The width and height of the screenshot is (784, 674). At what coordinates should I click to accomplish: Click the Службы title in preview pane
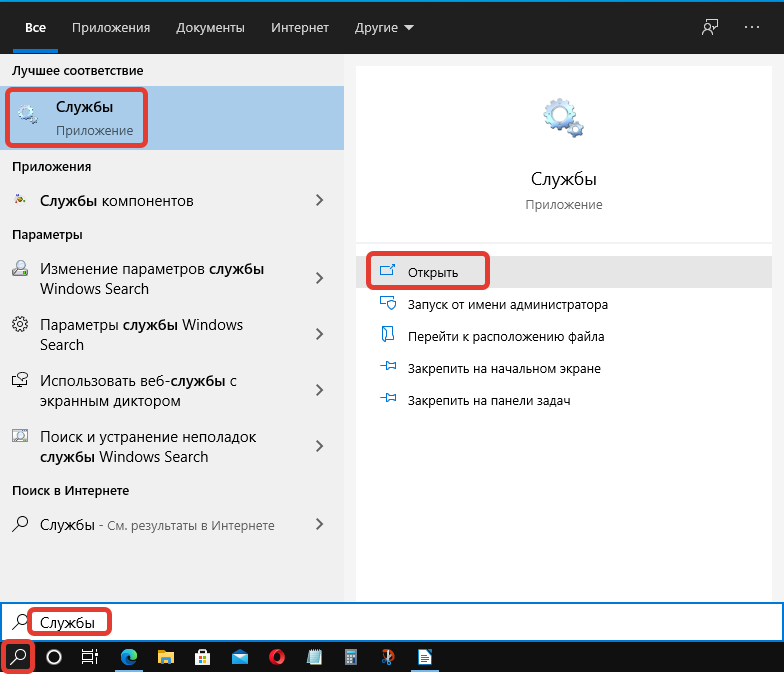tap(564, 179)
